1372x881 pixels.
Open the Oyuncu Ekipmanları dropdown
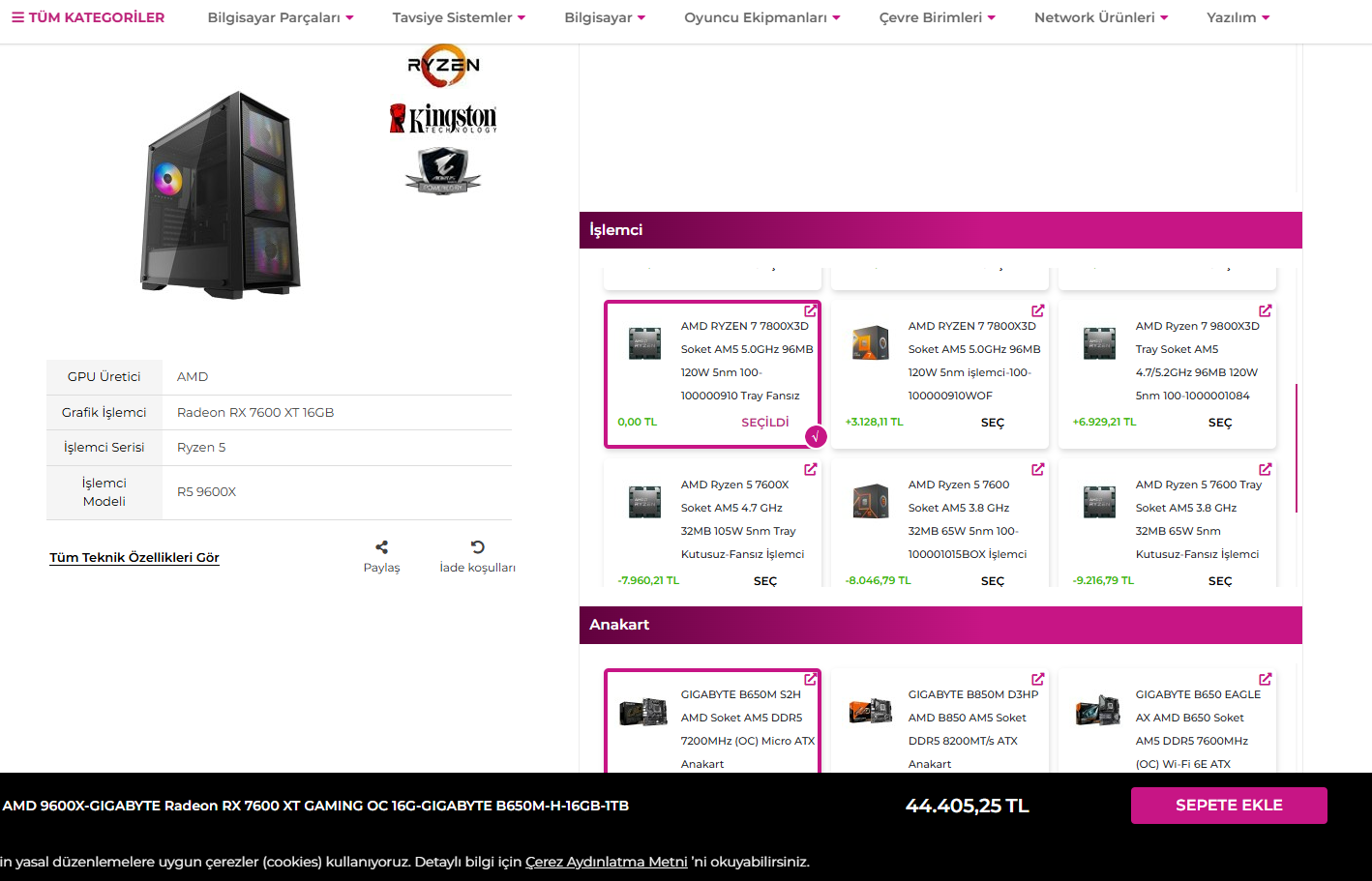[x=762, y=17]
